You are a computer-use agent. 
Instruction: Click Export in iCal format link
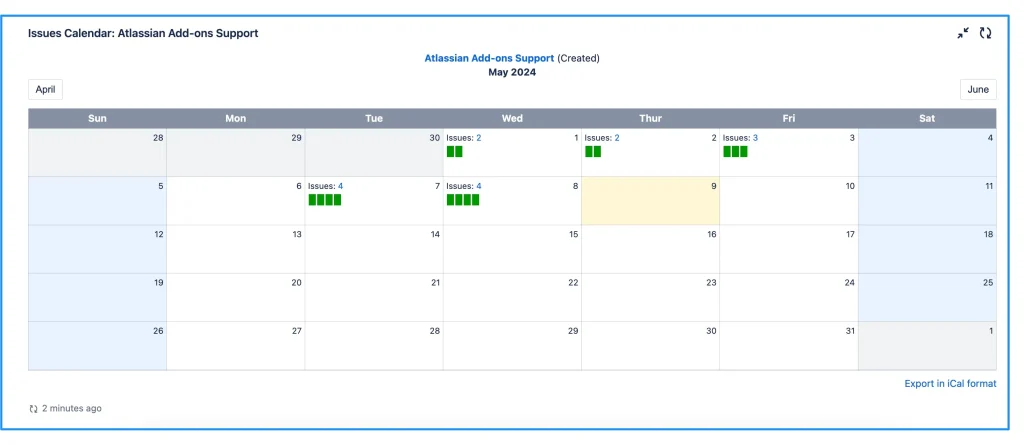[949, 383]
